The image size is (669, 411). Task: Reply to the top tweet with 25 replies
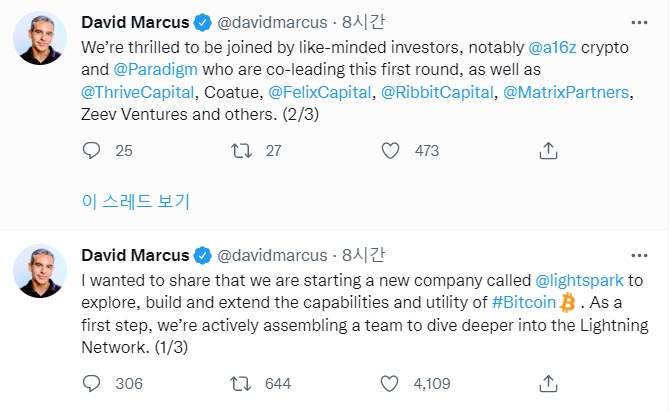92,150
